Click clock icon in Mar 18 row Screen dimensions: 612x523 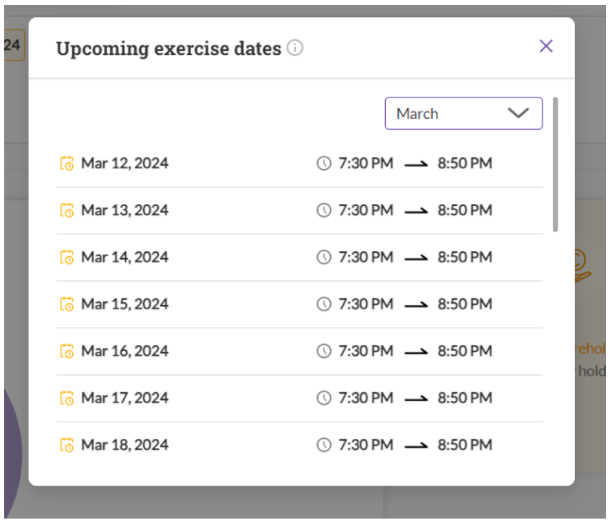[324, 445]
